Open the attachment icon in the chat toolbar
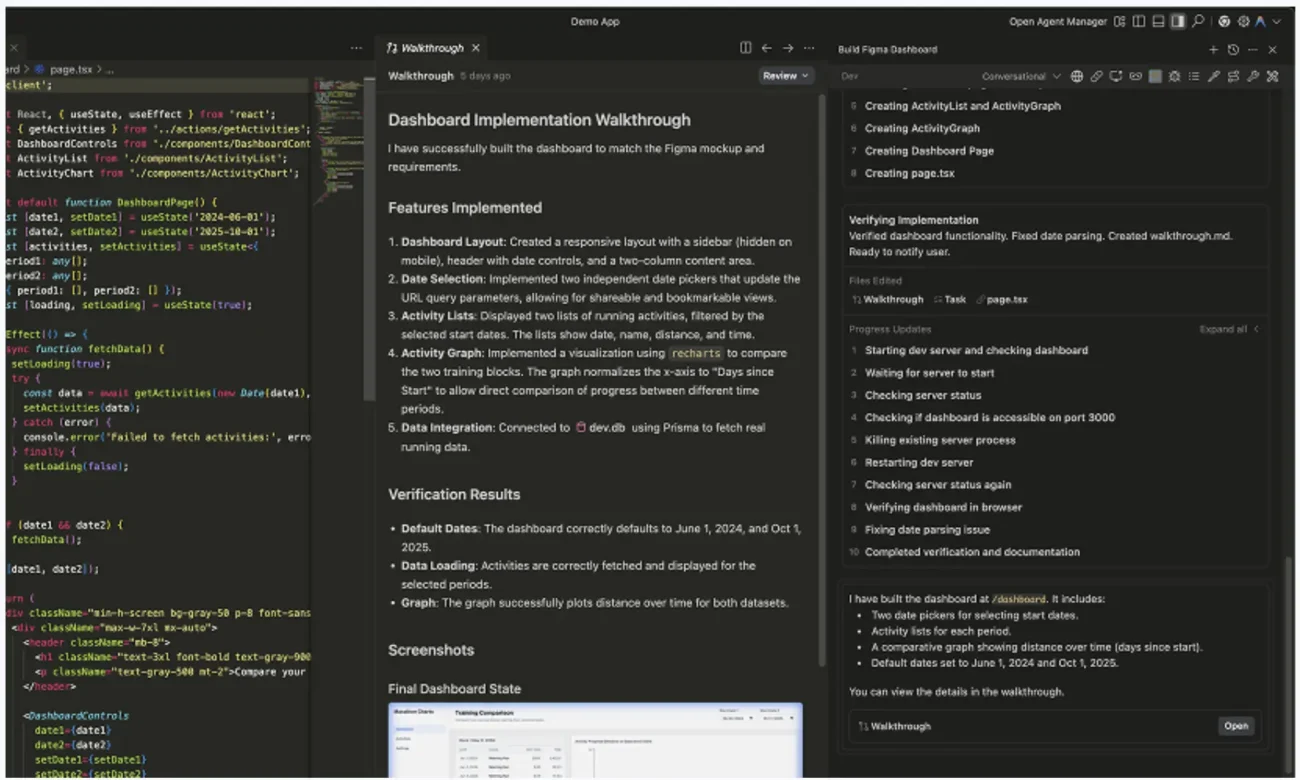The width and height of the screenshot is (1300, 780). tap(1095, 76)
